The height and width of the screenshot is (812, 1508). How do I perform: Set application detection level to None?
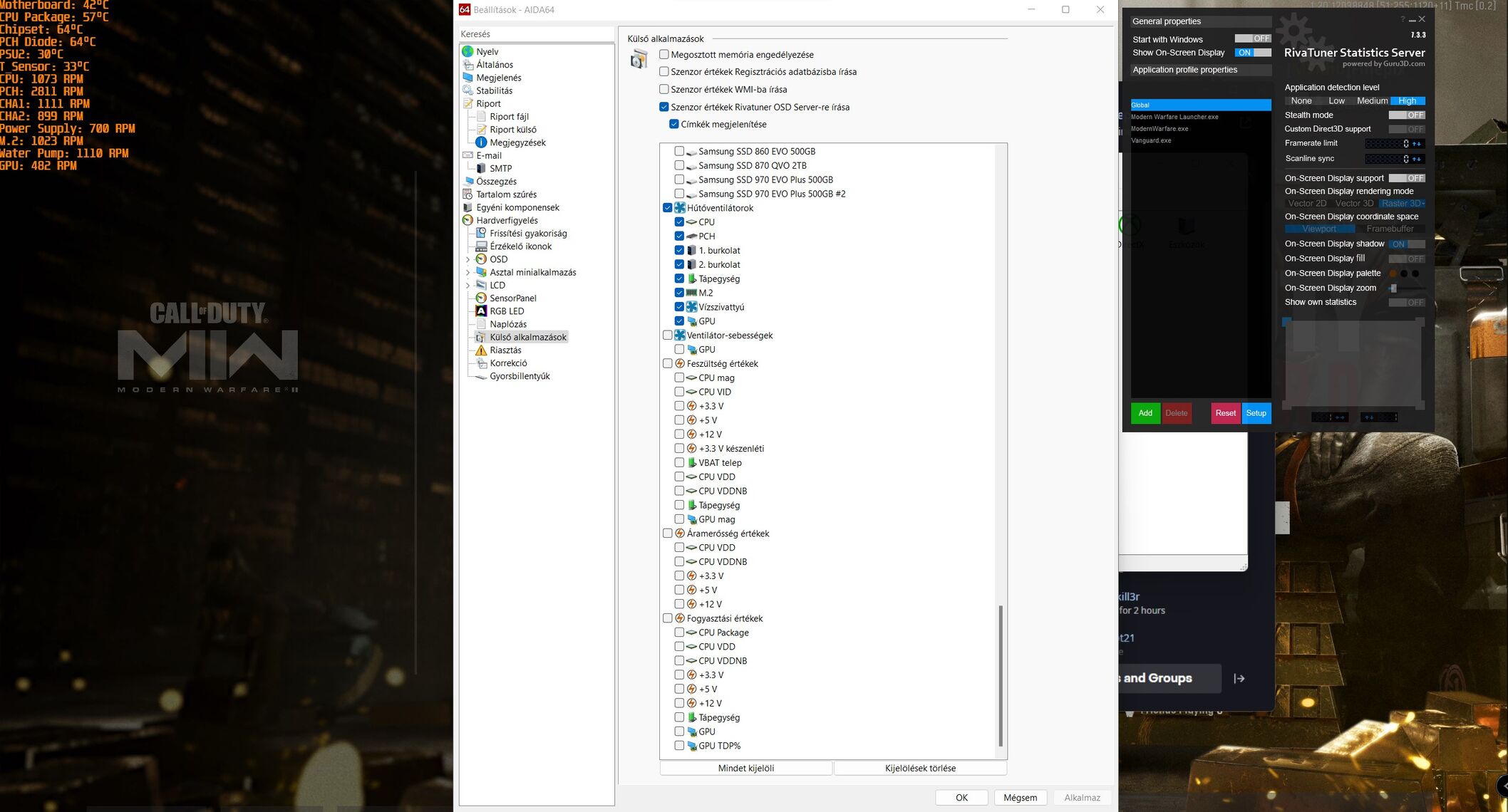click(1301, 100)
